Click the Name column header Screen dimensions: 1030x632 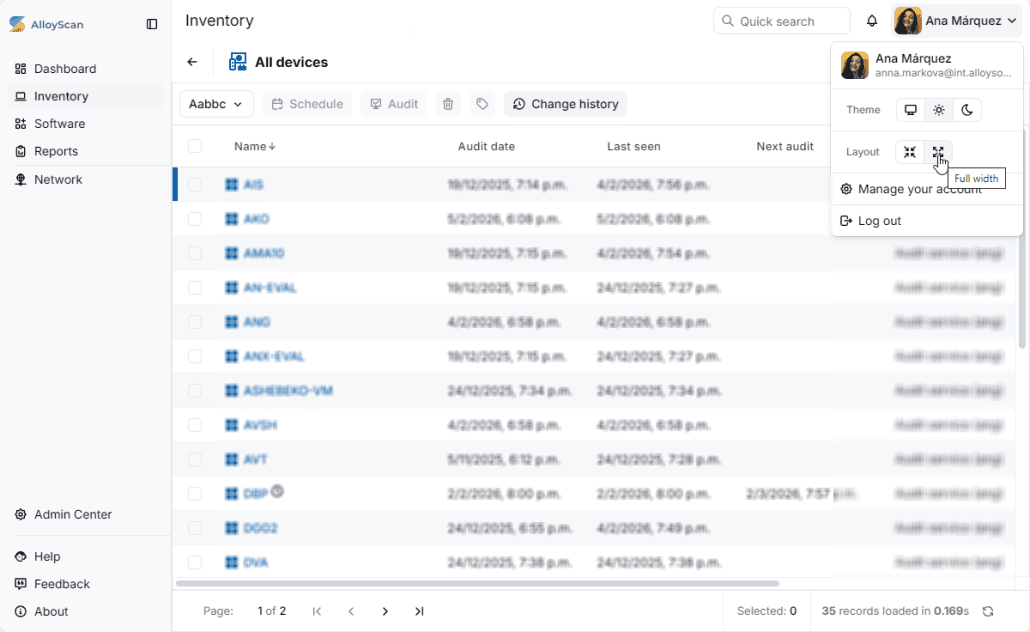[250, 147]
